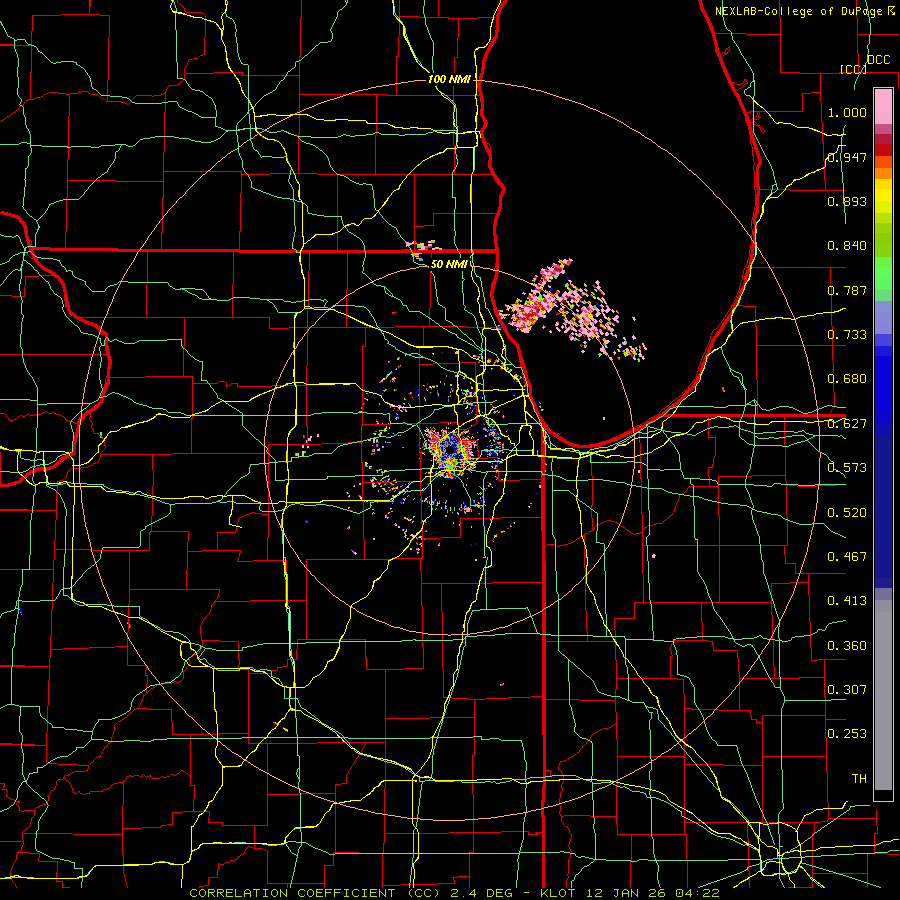Select the 0.520 legend value

(847, 513)
